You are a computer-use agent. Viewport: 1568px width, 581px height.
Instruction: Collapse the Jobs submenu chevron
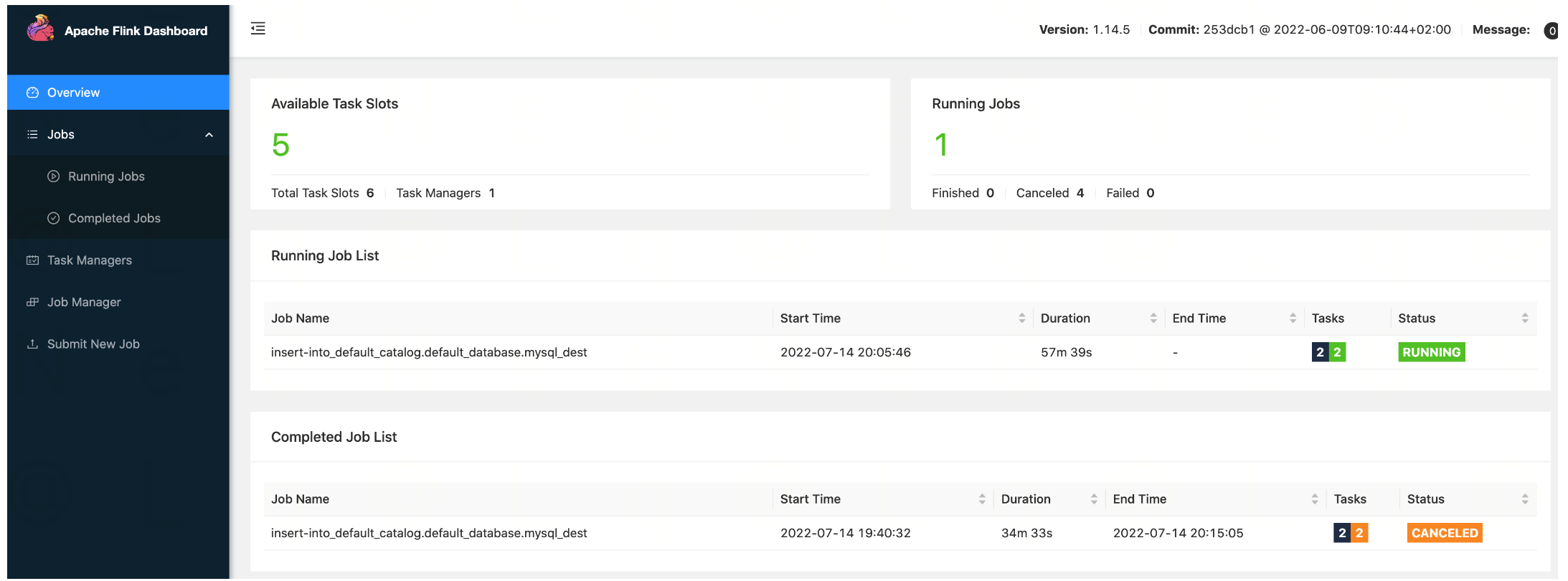click(209, 135)
